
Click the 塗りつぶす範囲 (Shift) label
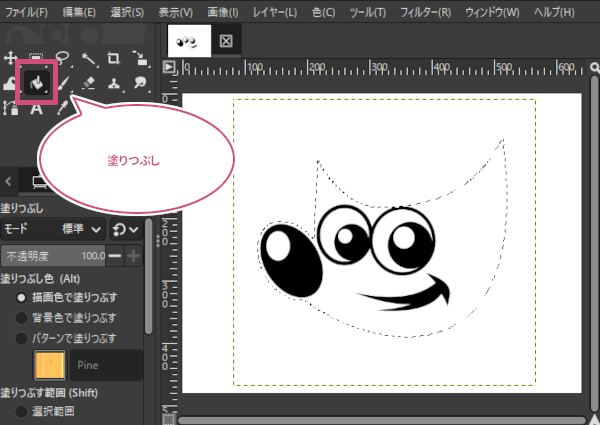click(49, 392)
